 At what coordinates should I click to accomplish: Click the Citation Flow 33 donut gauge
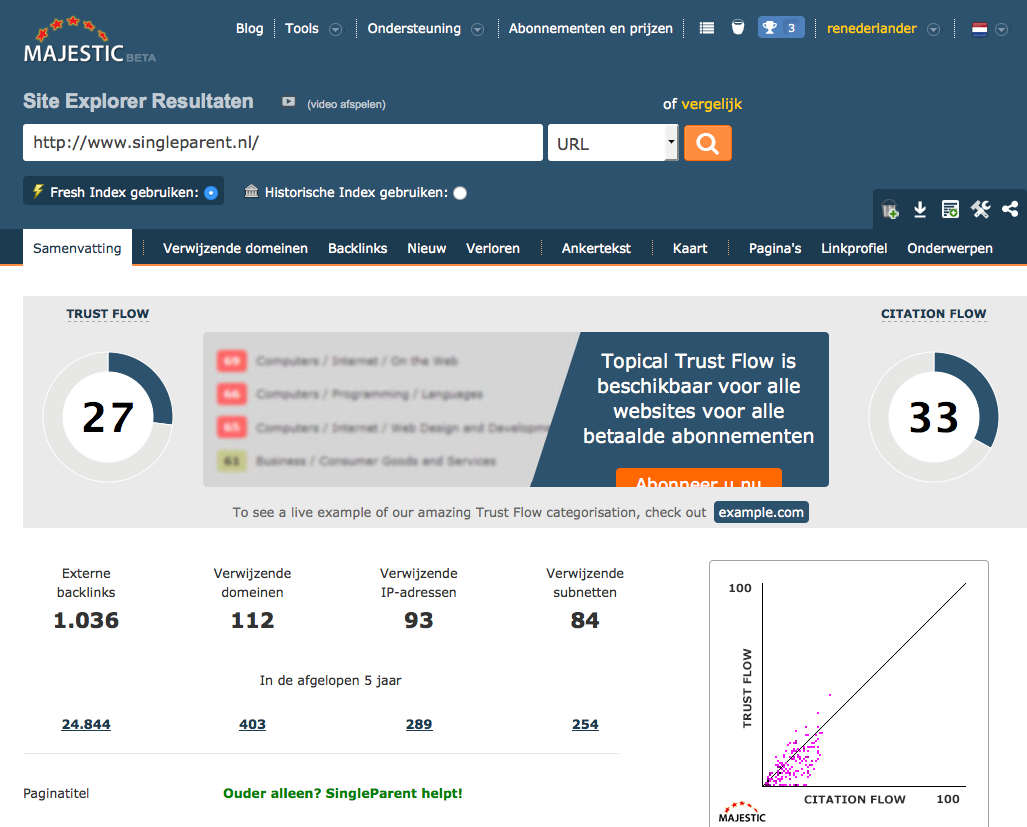(x=934, y=417)
